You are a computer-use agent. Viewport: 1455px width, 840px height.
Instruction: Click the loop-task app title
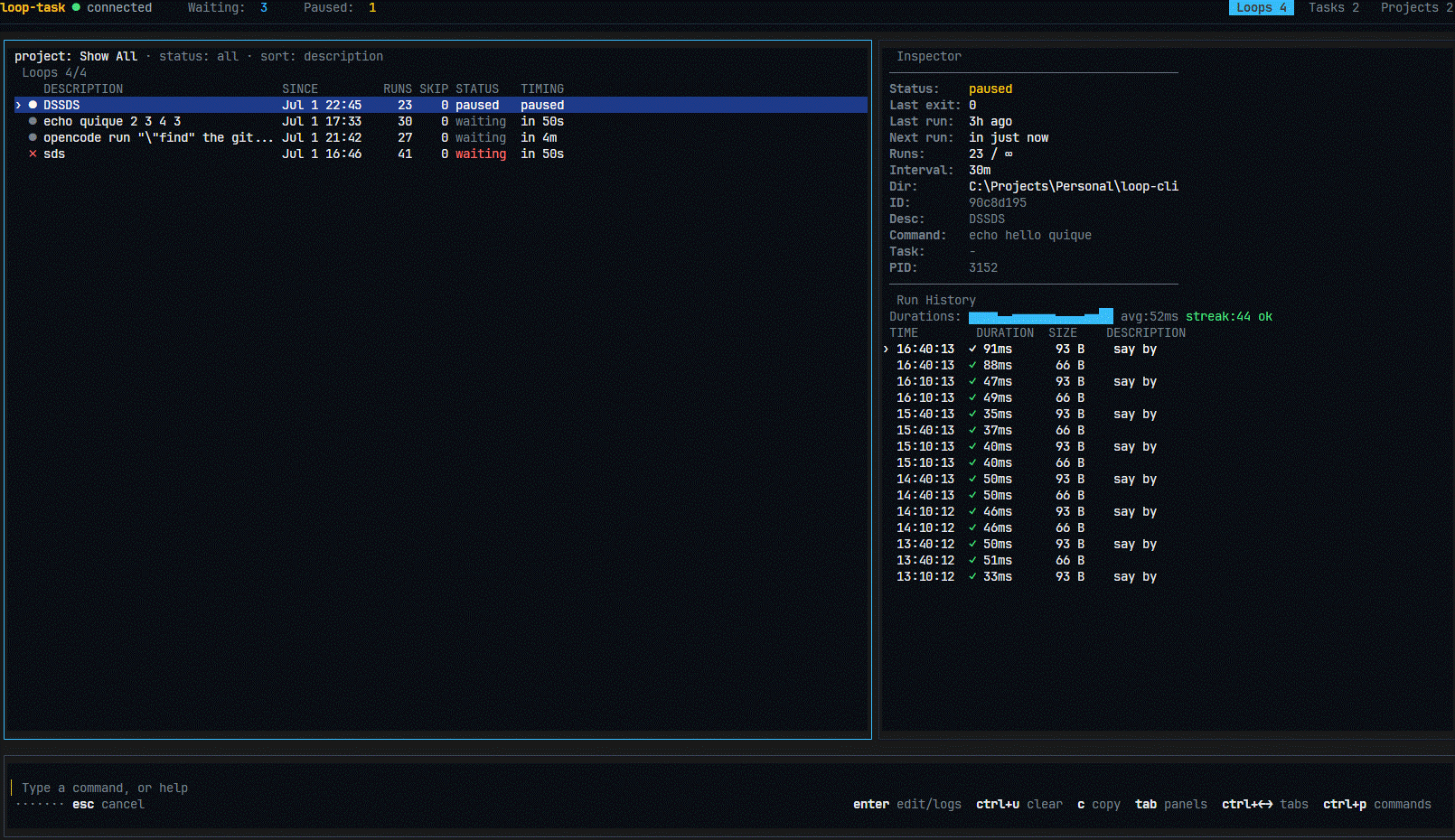[x=33, y=7]
